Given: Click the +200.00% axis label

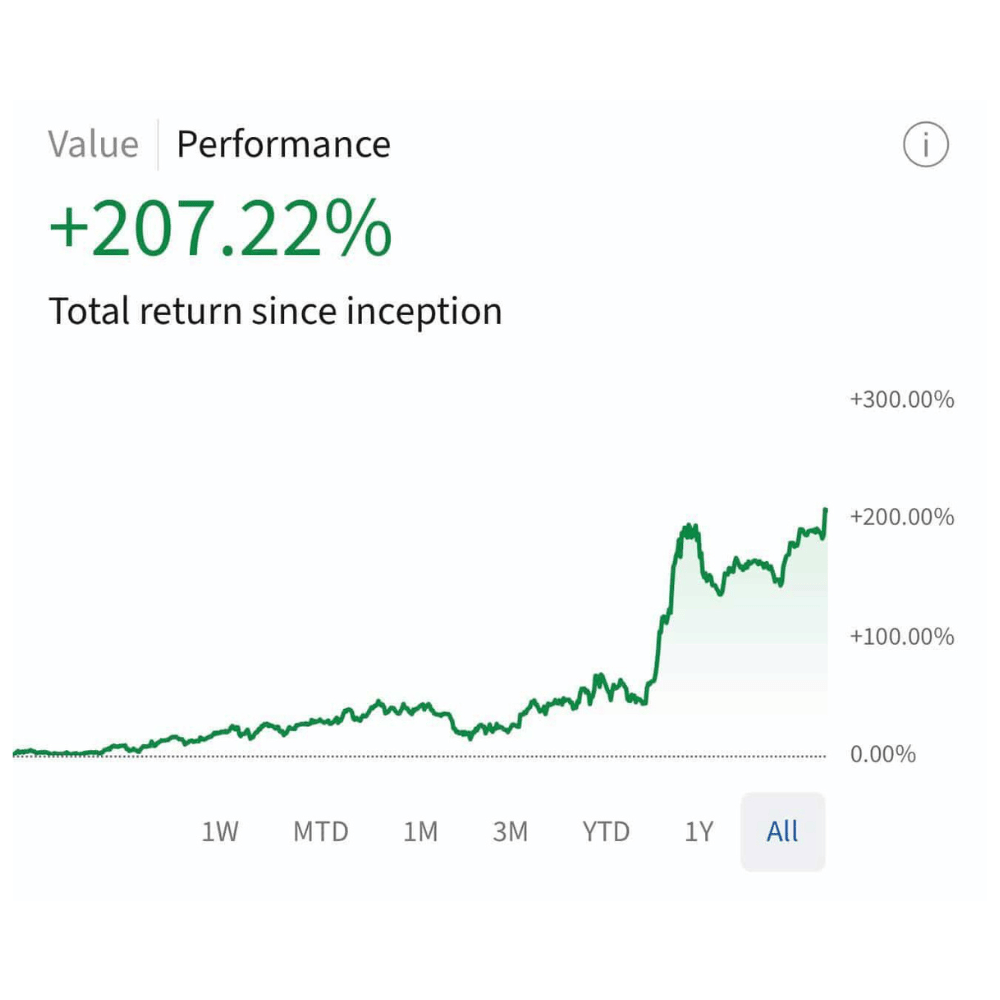Looking at the screenshot, I should pyautogui.click(x=901, y=518).
